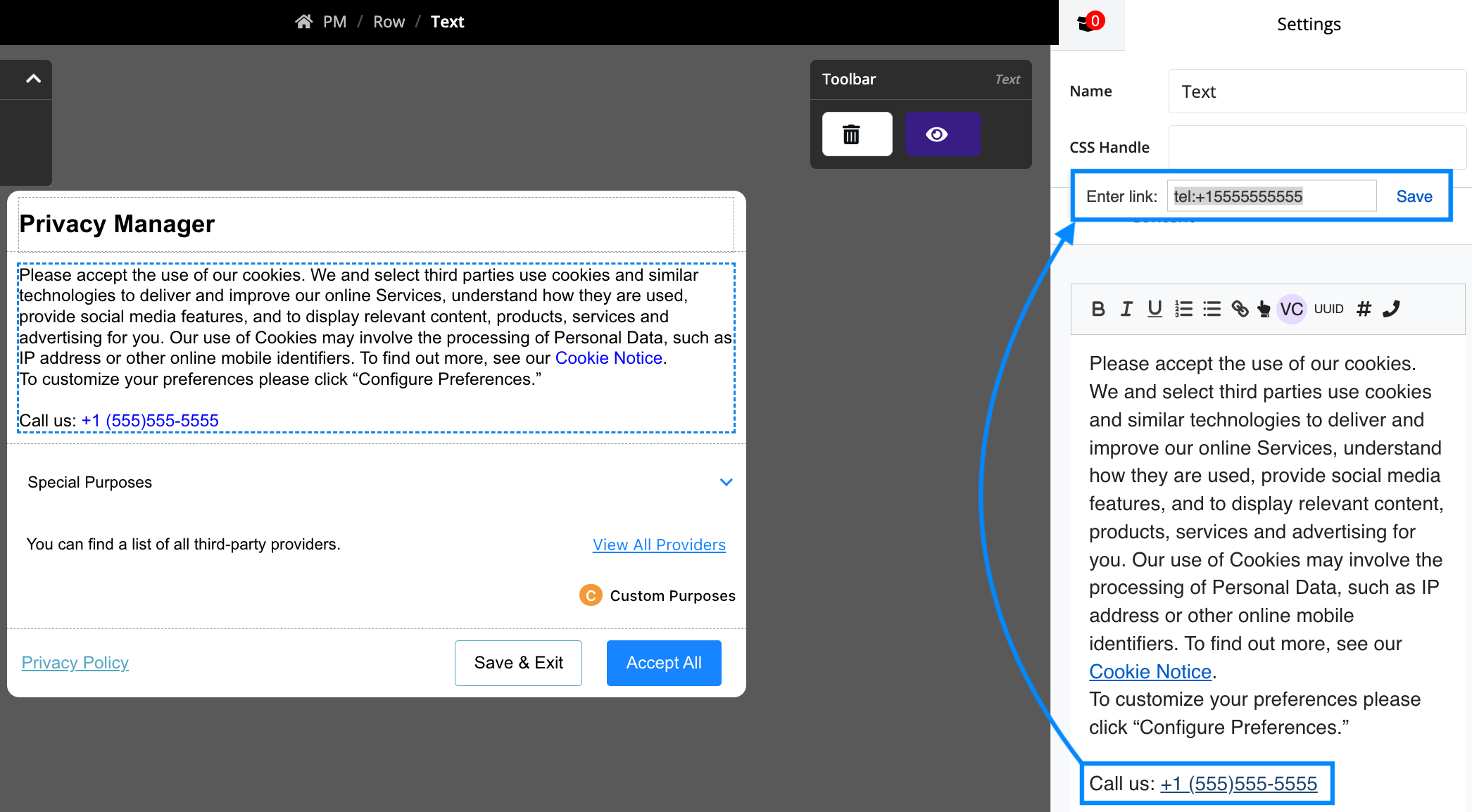Insert VC variable

[x=1291, y=309]
